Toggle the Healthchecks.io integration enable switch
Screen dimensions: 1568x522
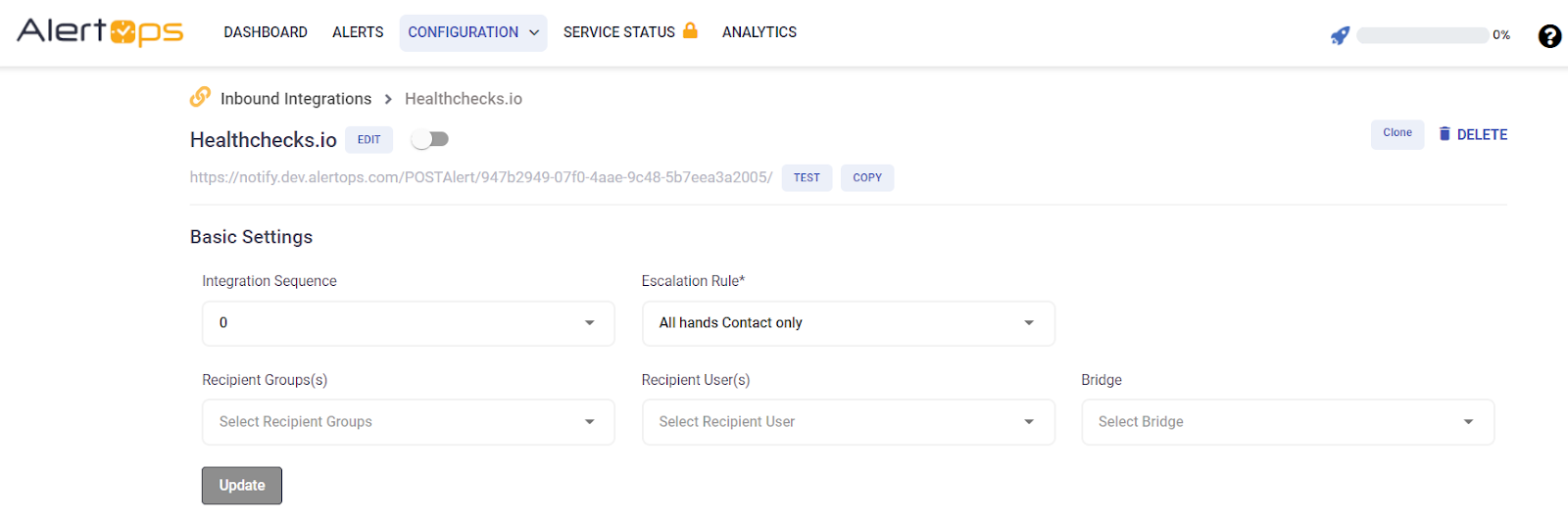pyautogui.click(x=430, y=139)
